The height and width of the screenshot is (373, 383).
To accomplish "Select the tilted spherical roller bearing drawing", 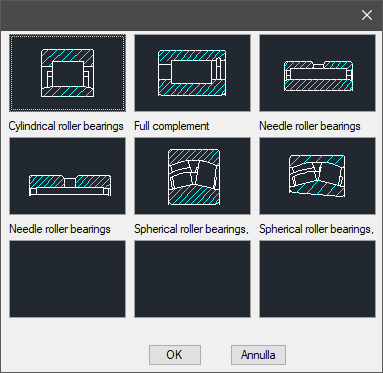I will pos(318,176).
